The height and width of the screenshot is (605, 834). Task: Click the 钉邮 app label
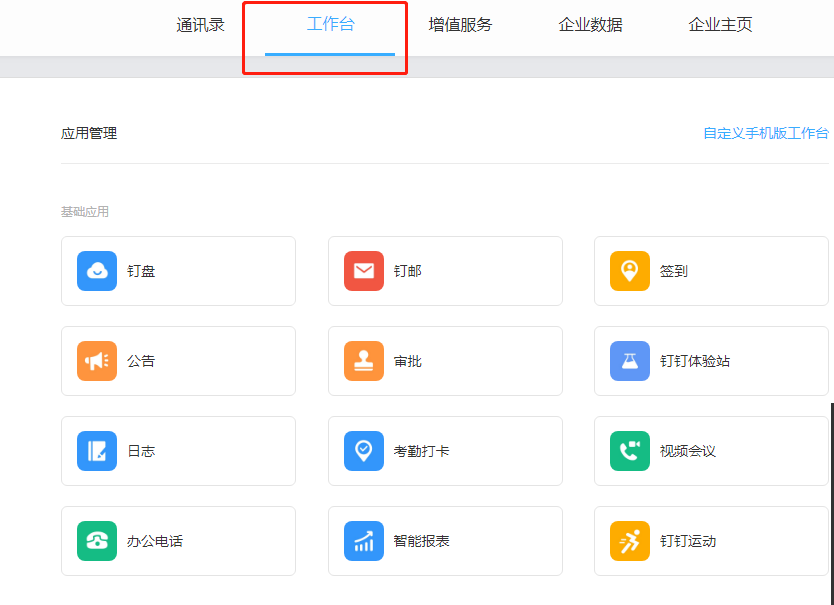[407, 271]
